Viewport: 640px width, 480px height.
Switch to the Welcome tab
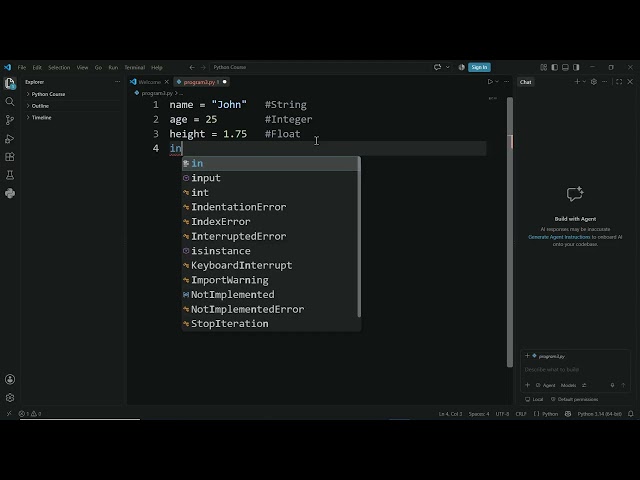point(149,82)
